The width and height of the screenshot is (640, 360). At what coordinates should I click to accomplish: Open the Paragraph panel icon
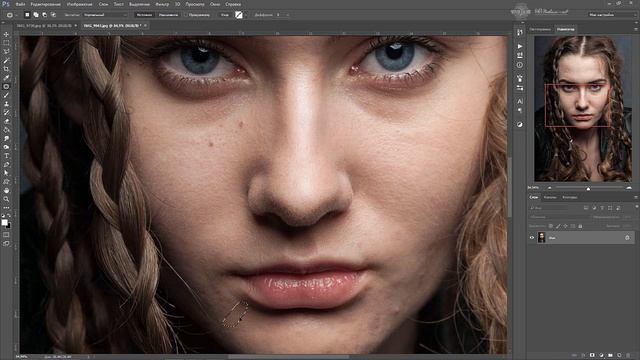click(520, 110)
